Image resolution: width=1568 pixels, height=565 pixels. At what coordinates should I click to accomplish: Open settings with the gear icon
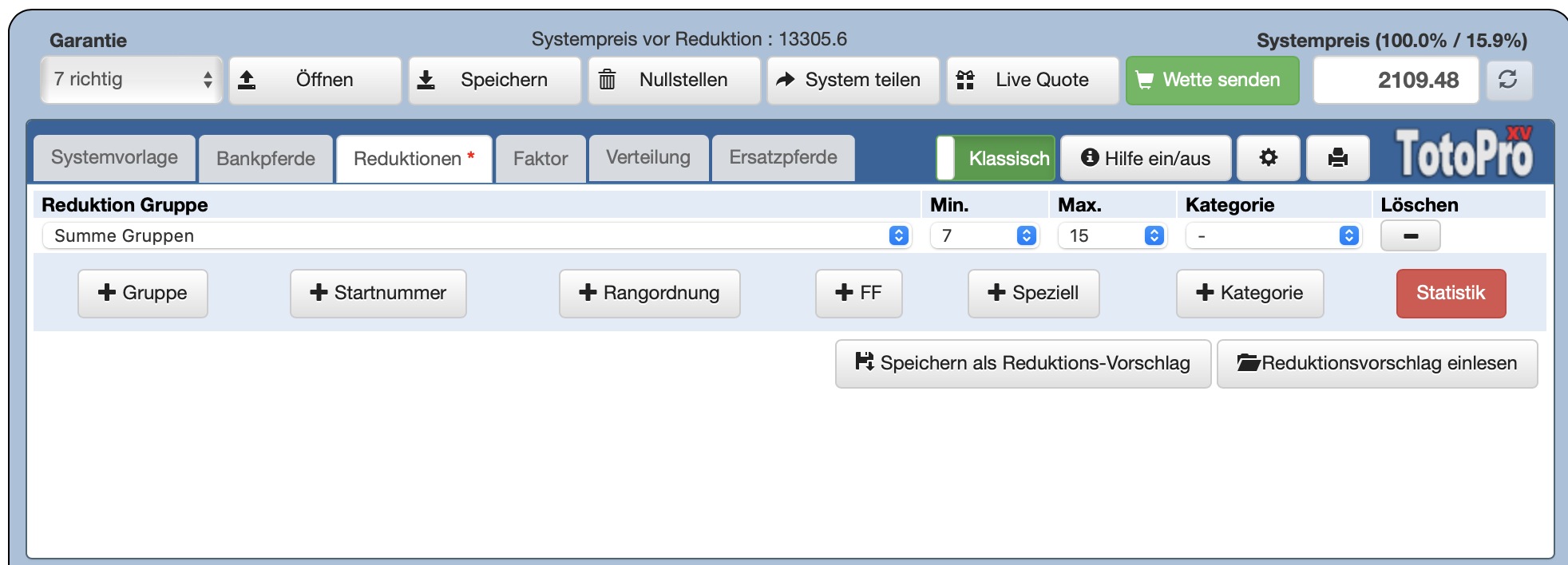1268,158
